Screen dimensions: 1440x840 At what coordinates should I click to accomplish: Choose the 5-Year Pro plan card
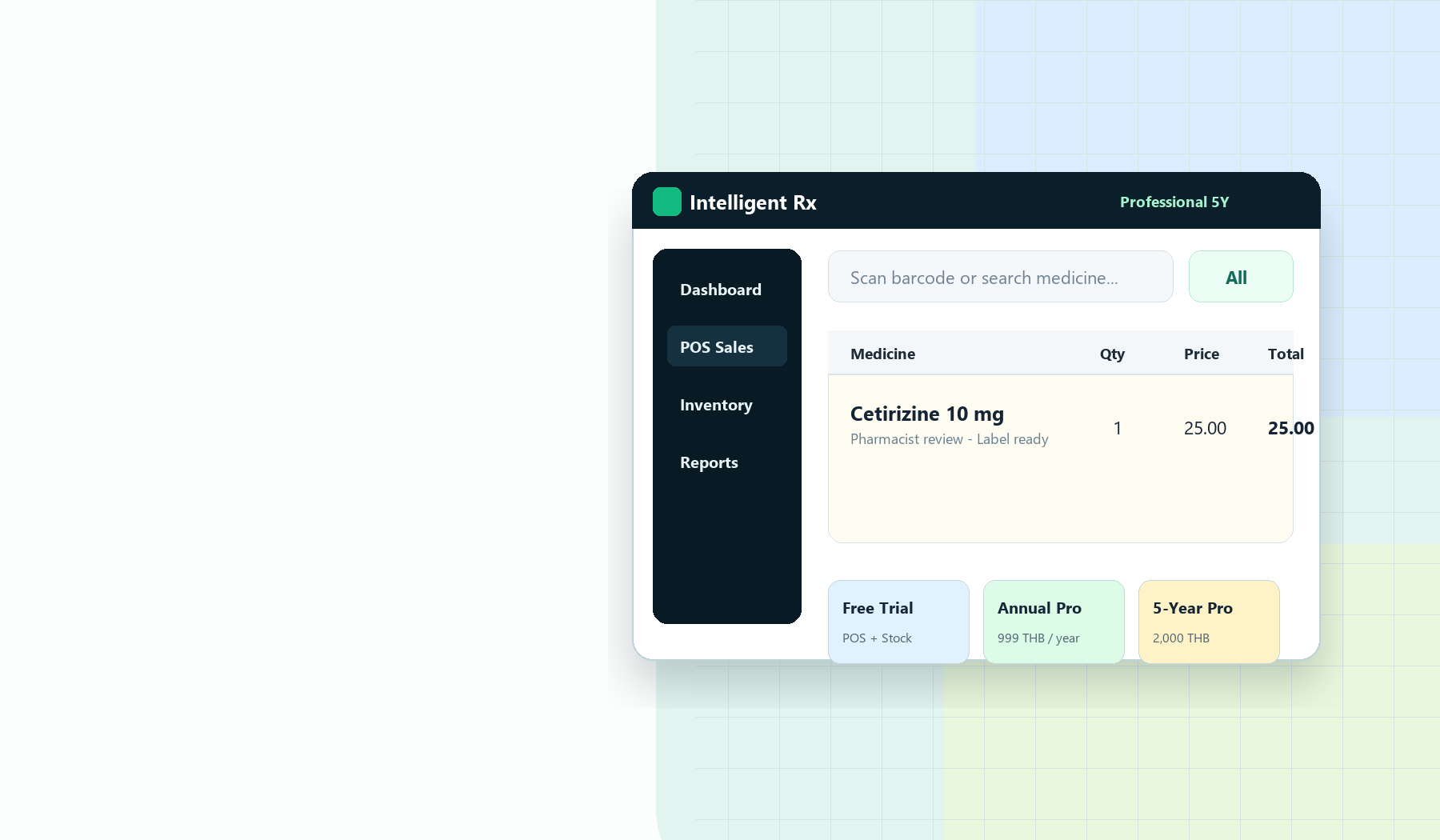(x=1209, y=622)
